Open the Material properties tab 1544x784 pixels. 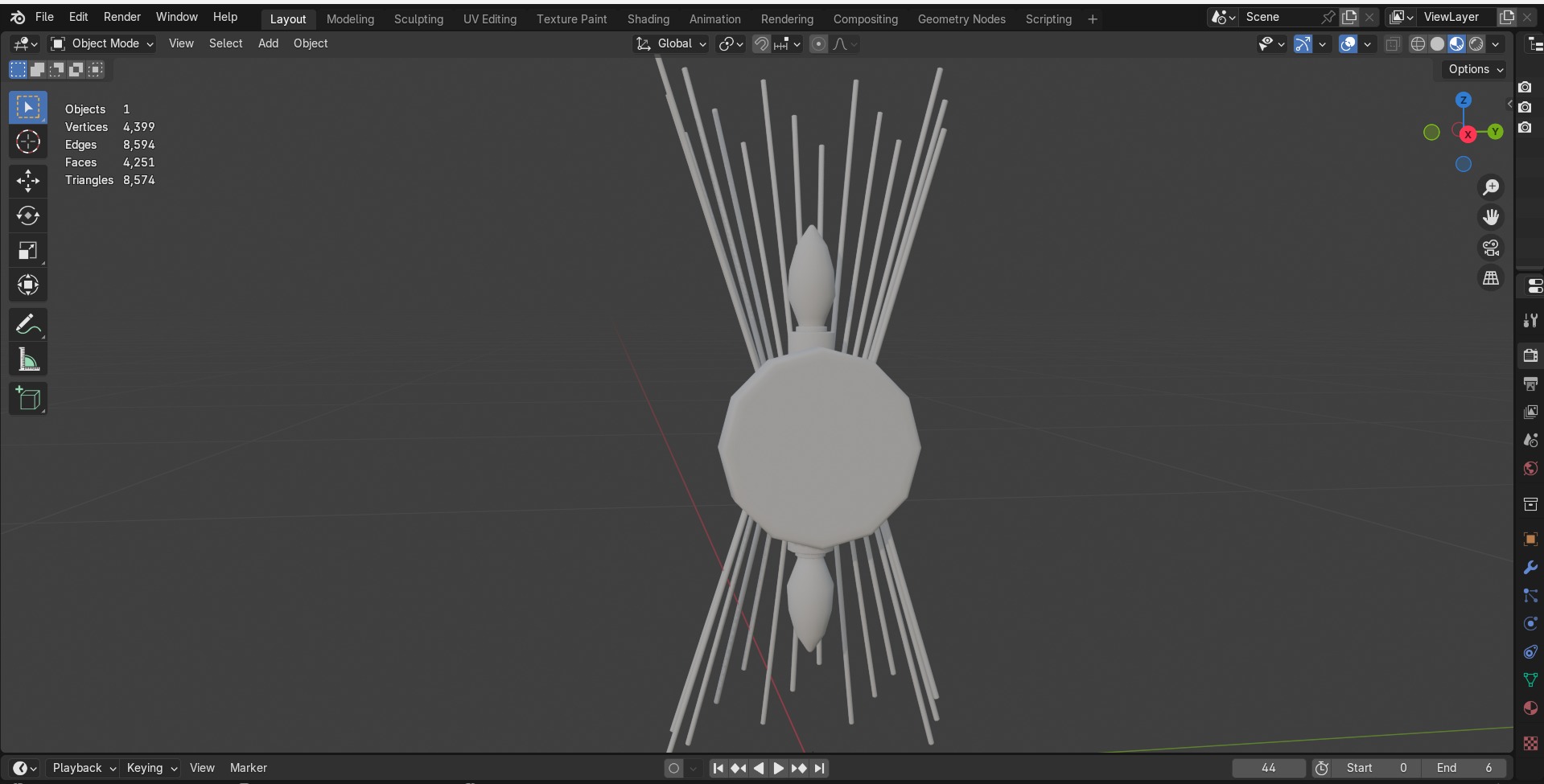1530,708
